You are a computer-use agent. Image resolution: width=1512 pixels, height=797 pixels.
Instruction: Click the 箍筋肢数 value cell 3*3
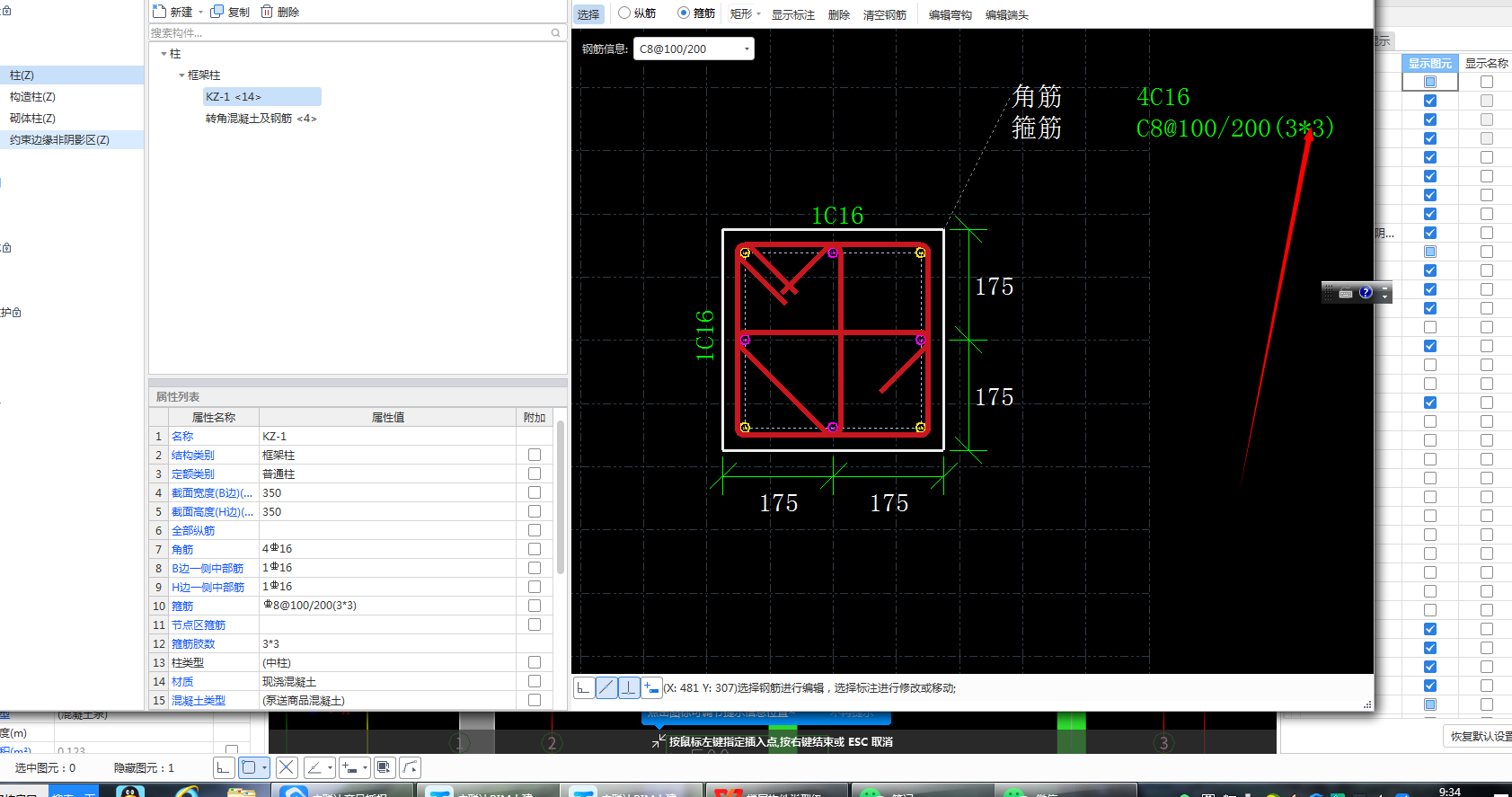pyautogui.click(x=387, y=643)
